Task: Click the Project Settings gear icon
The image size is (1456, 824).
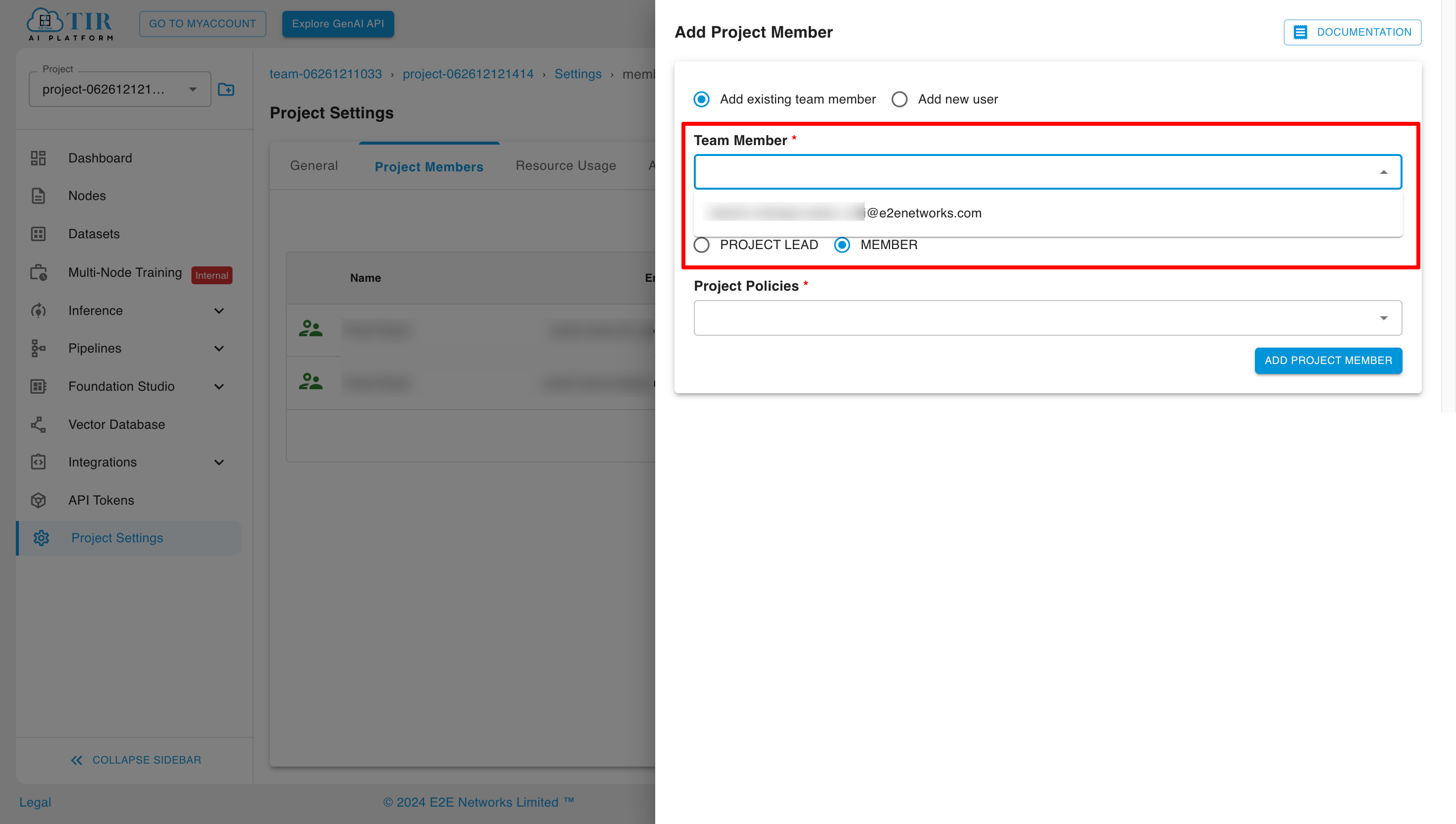Action: point(41,538)
